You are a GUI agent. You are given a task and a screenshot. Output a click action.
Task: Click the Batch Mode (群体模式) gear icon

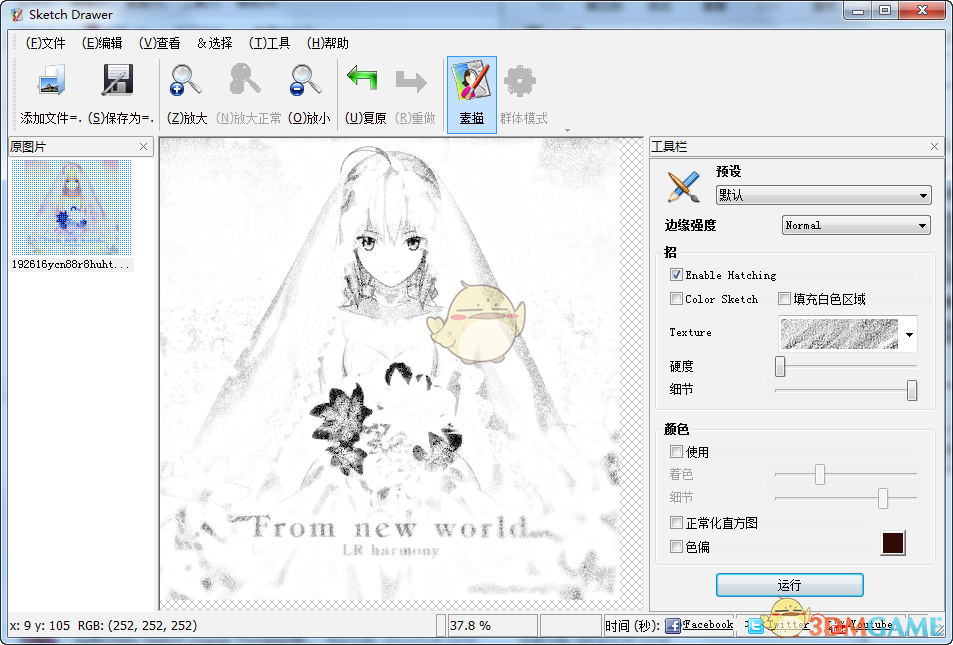(520, 81)
